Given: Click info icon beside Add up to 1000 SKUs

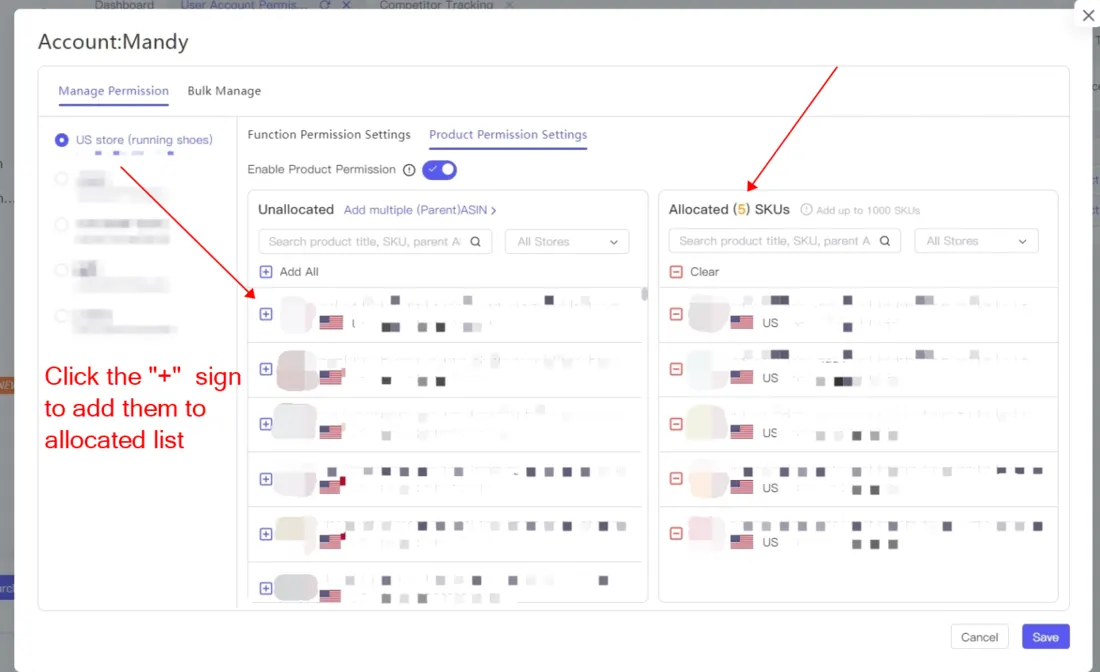Looking at the screenshot, I should [807, 210].
